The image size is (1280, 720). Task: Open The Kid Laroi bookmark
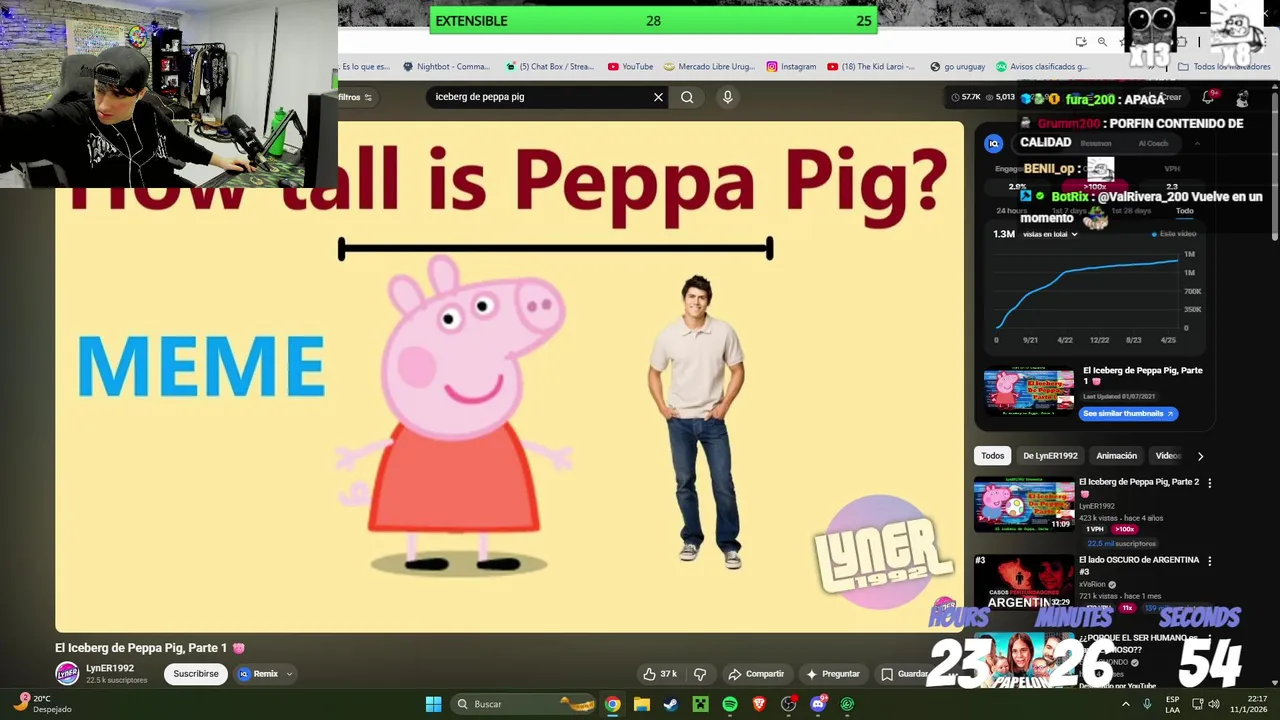(870, 67)
